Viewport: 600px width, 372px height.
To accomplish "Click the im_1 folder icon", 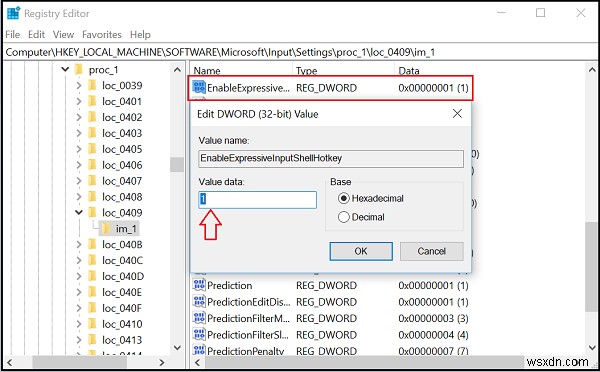I will 106,228.
